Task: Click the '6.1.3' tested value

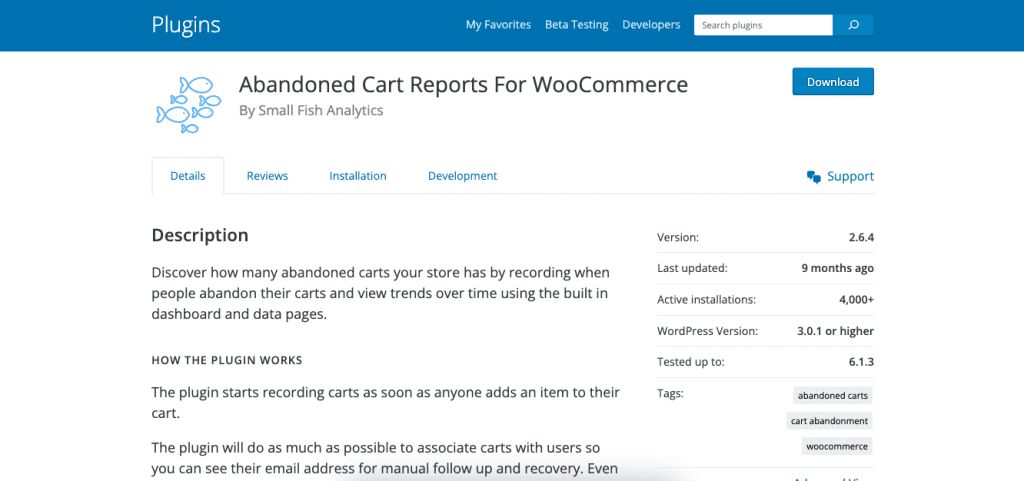Action: click(x=861, y=362)
